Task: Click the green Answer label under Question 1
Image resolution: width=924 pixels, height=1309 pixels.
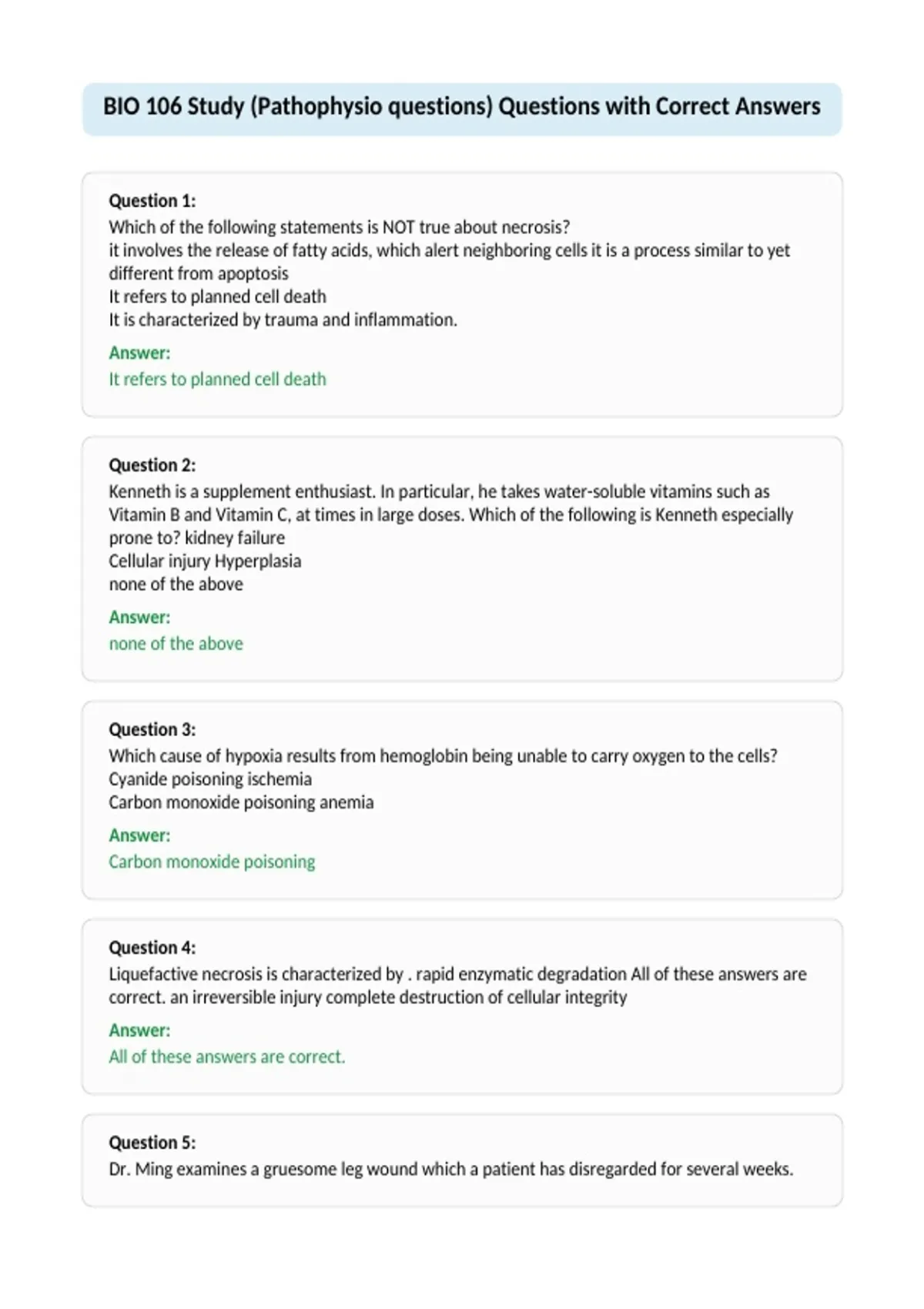Action: [139, 353]
